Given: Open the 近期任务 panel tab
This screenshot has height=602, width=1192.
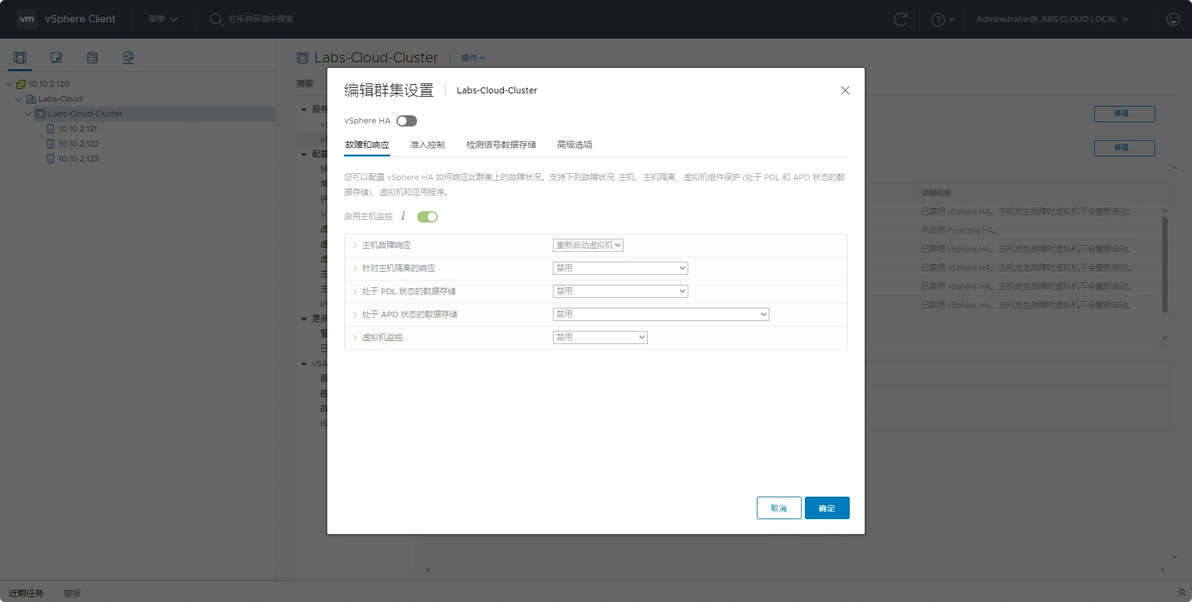Looking at the screenshot, I should coord(26,593).
